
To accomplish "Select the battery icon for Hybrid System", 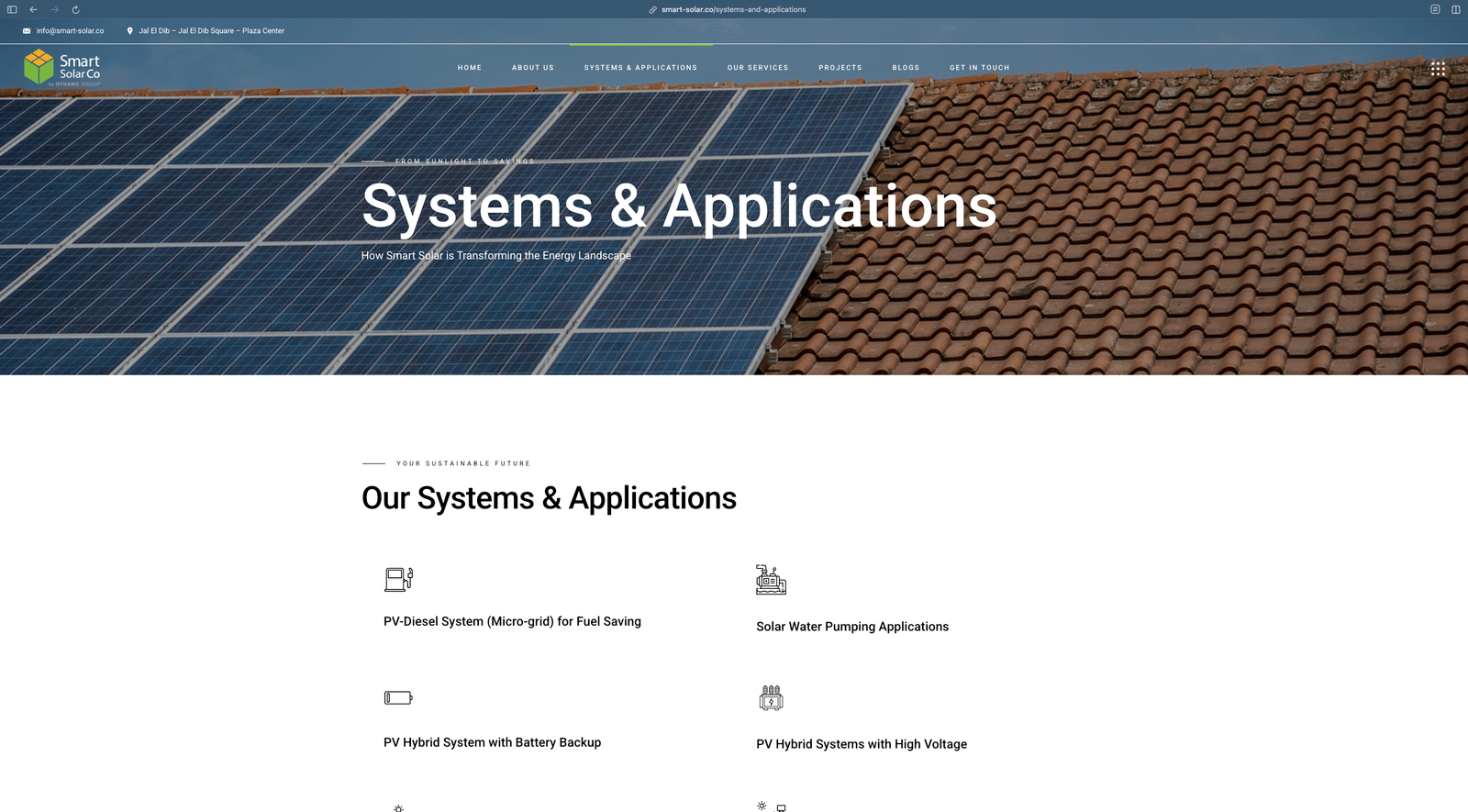I will click(x=398, y=698).
